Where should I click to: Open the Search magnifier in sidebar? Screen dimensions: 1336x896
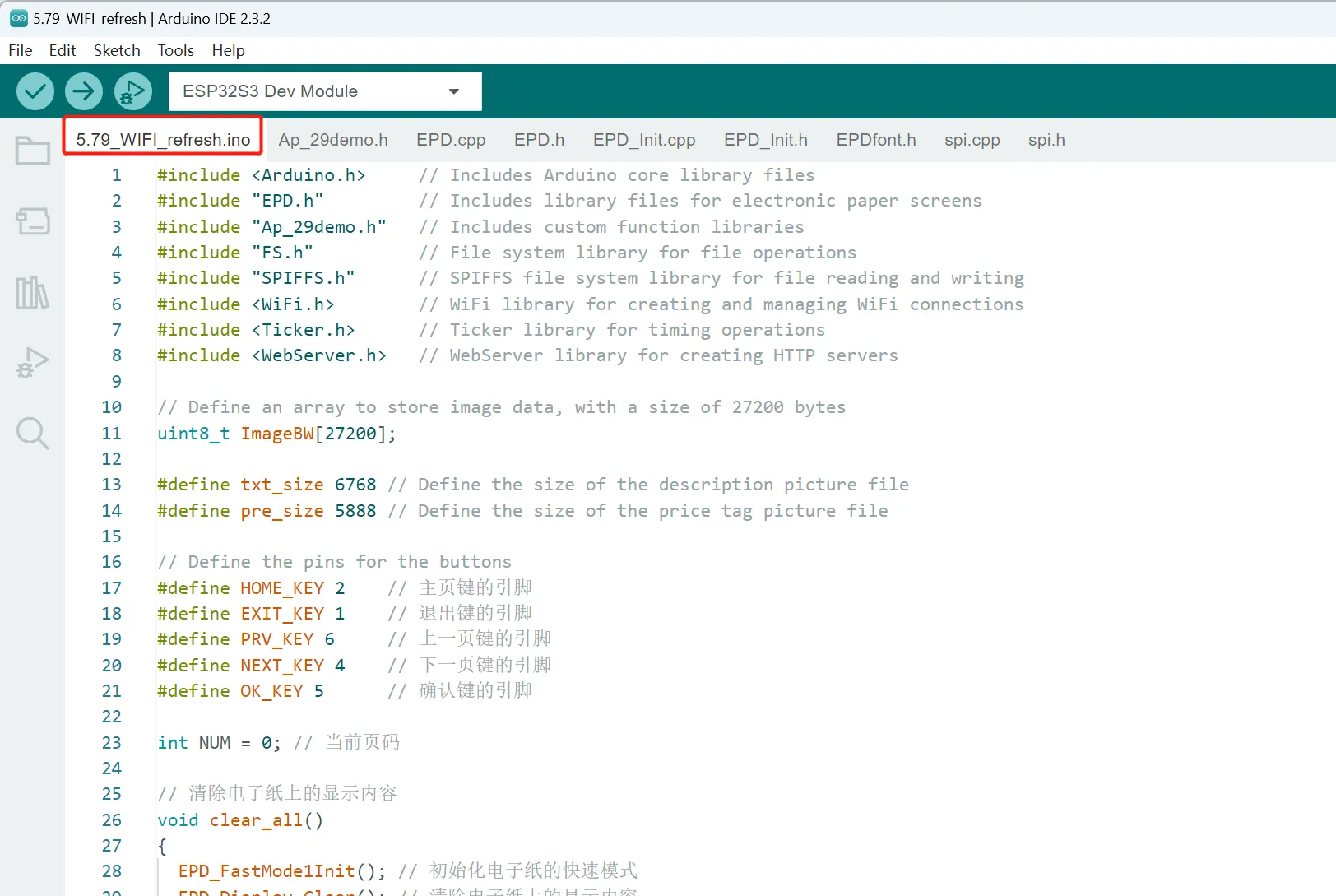pos(33,433)
